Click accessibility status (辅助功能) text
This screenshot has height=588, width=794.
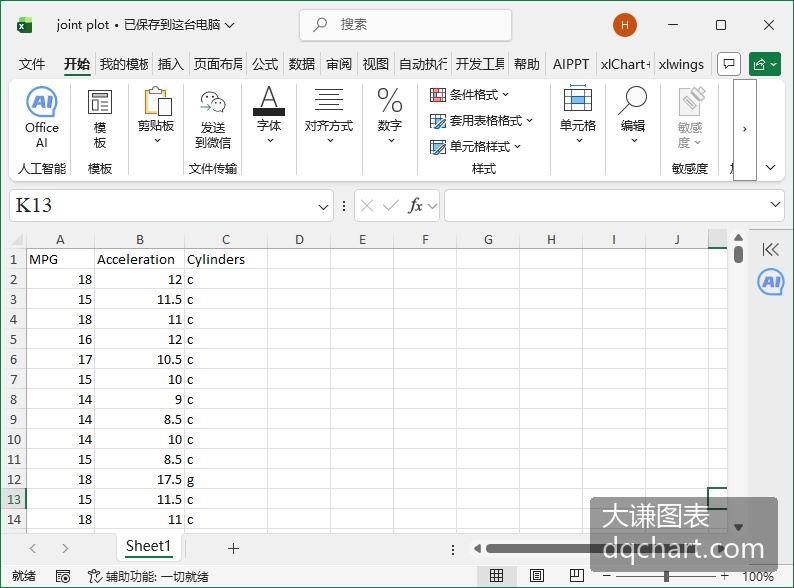pos(147,576)
